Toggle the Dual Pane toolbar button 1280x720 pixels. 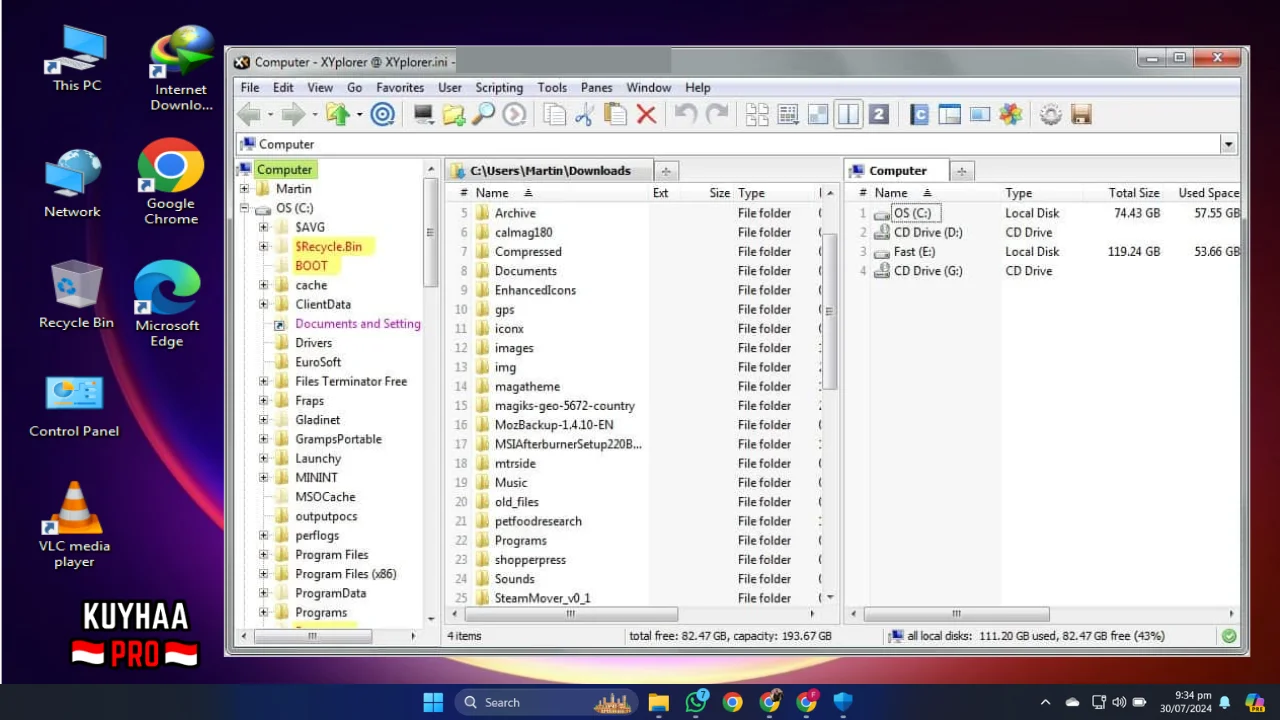(848, 115)
